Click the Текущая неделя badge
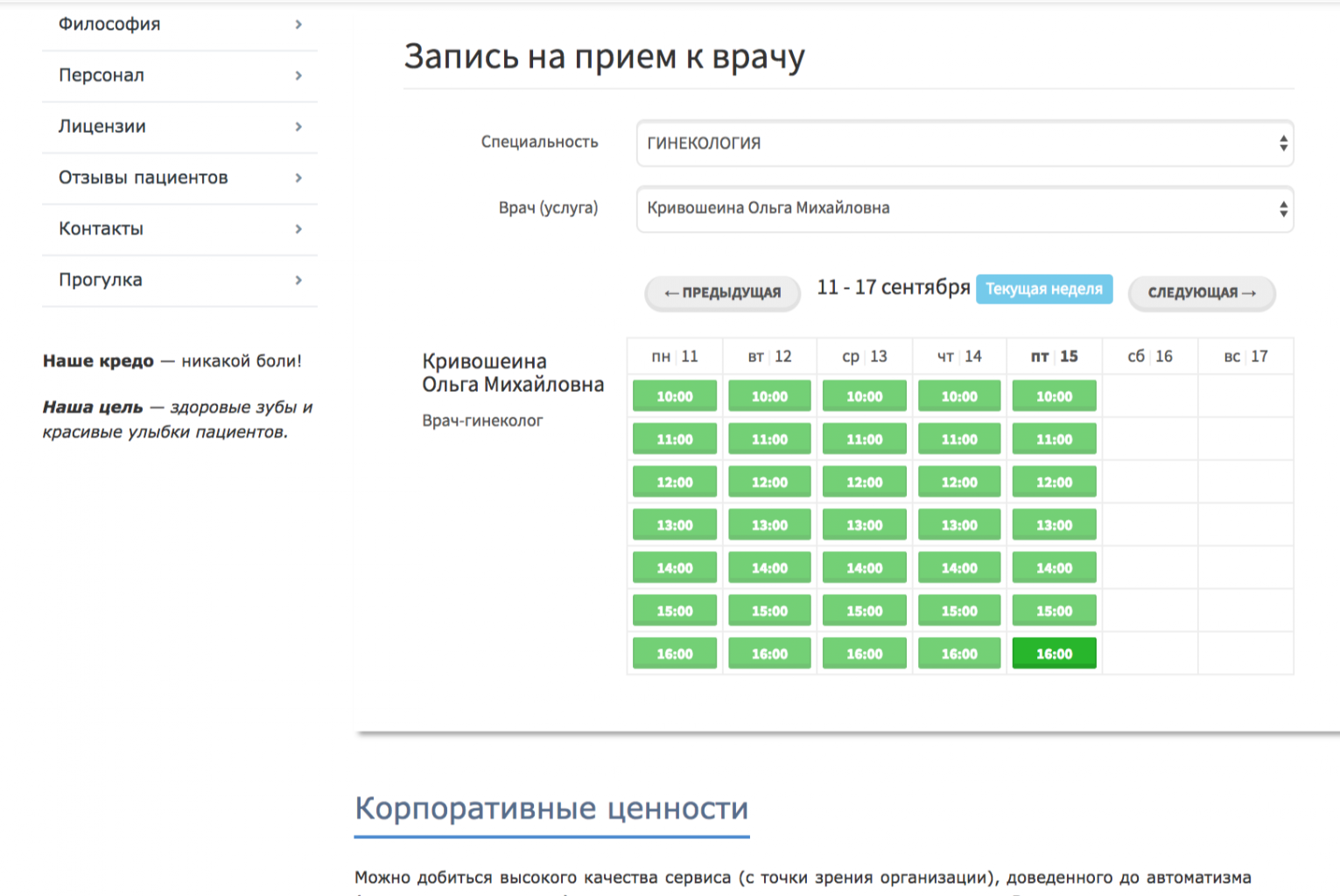The height and width of the screenshot is (896, 1340). click(1043, 289)
